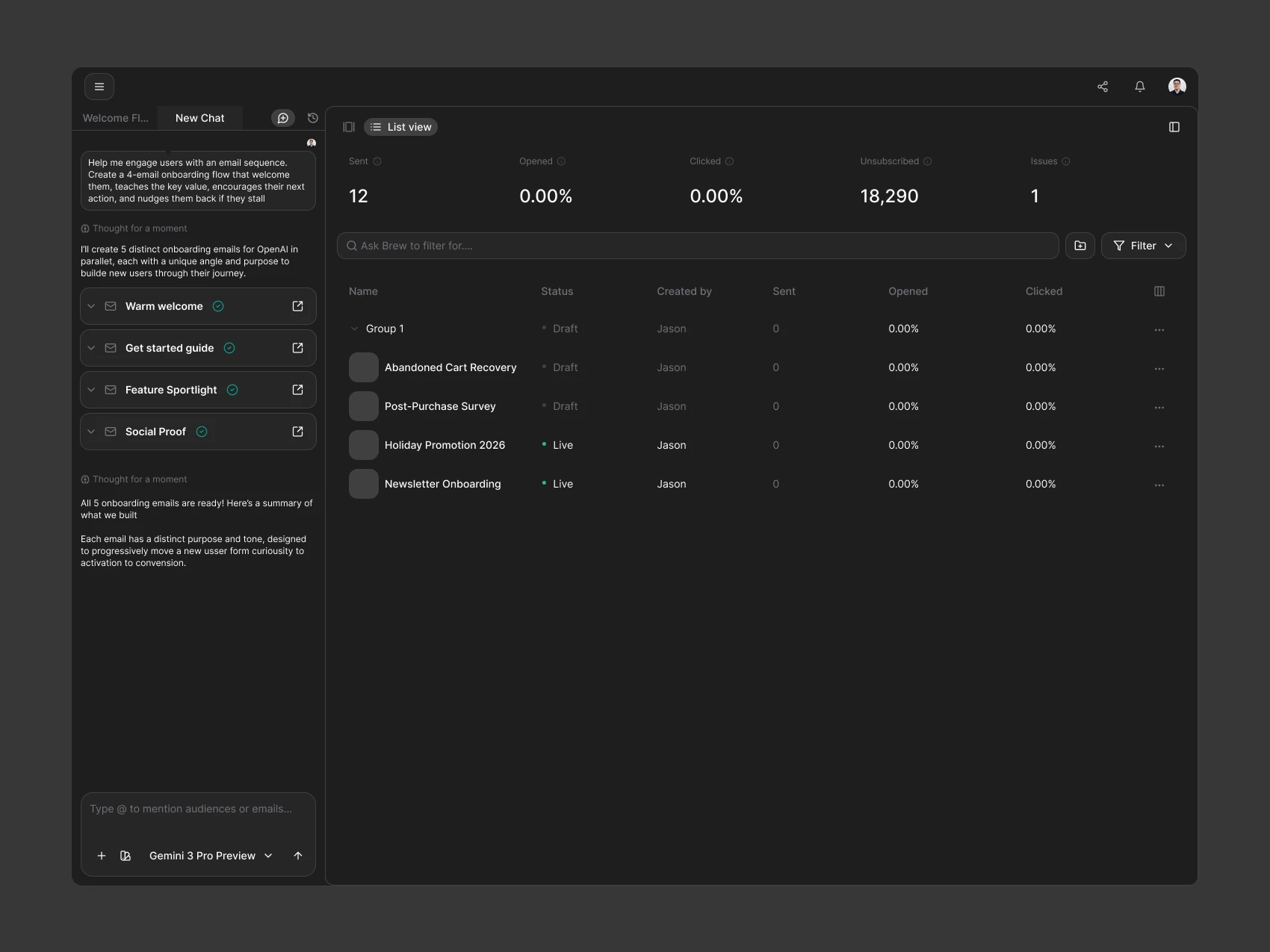Click info icon next to Issues
The image size is (1270, 952).
click(x=1066, y=161)
